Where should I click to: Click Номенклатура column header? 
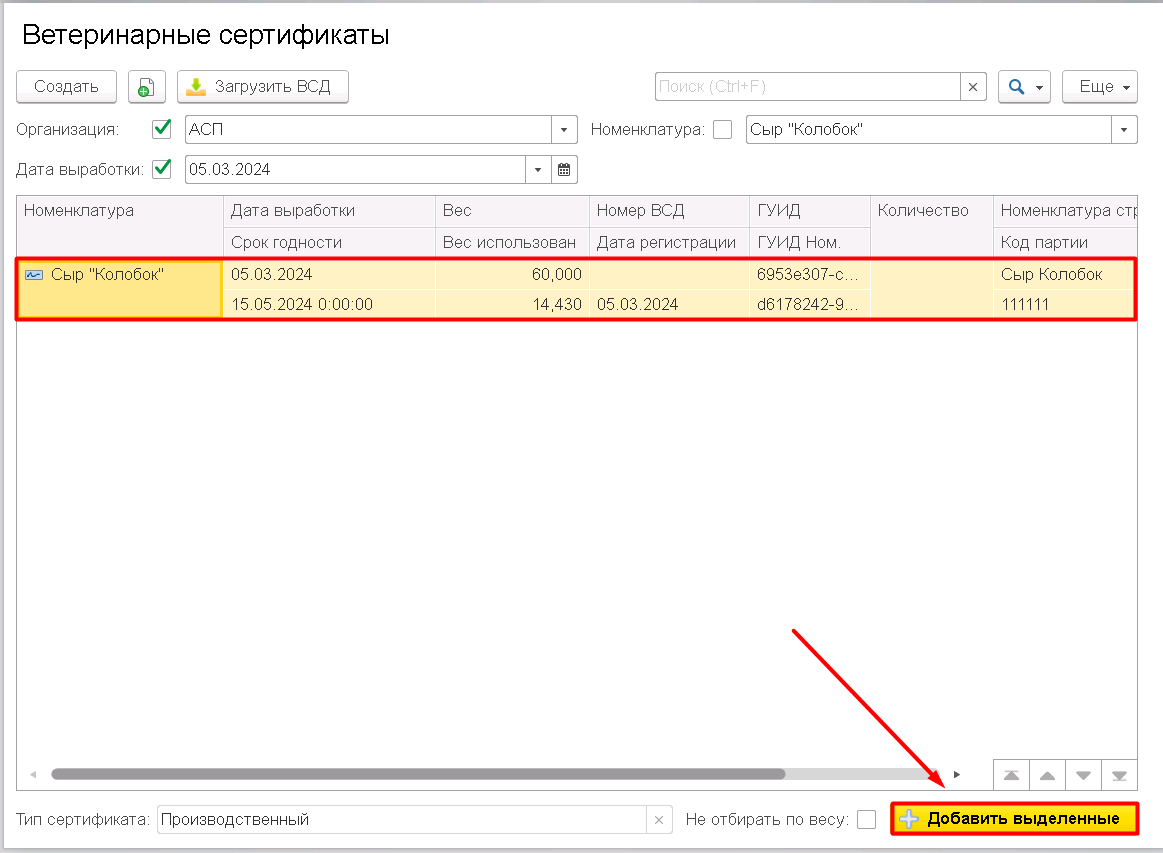tap(119, 226)
